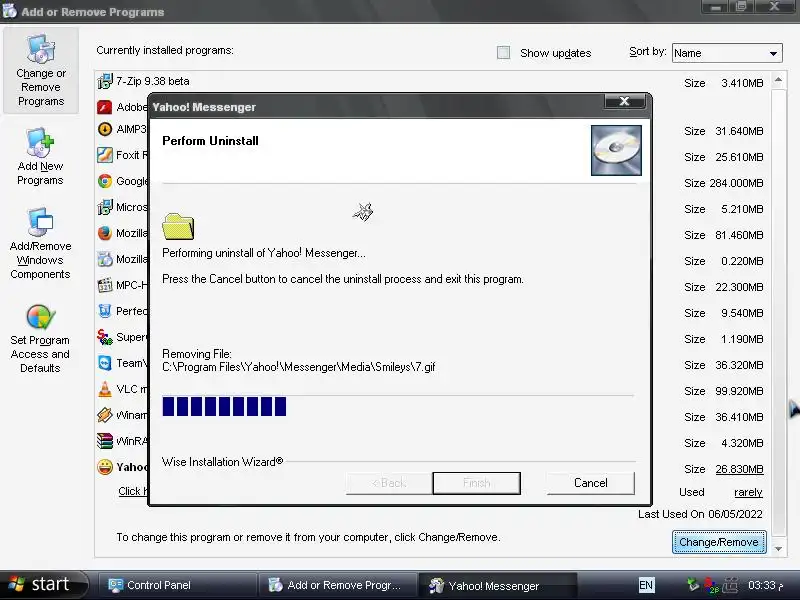Viewport: 800px width, 600px height.
Task: Open the Windows start menu
Action: click(x=44, y=585)
